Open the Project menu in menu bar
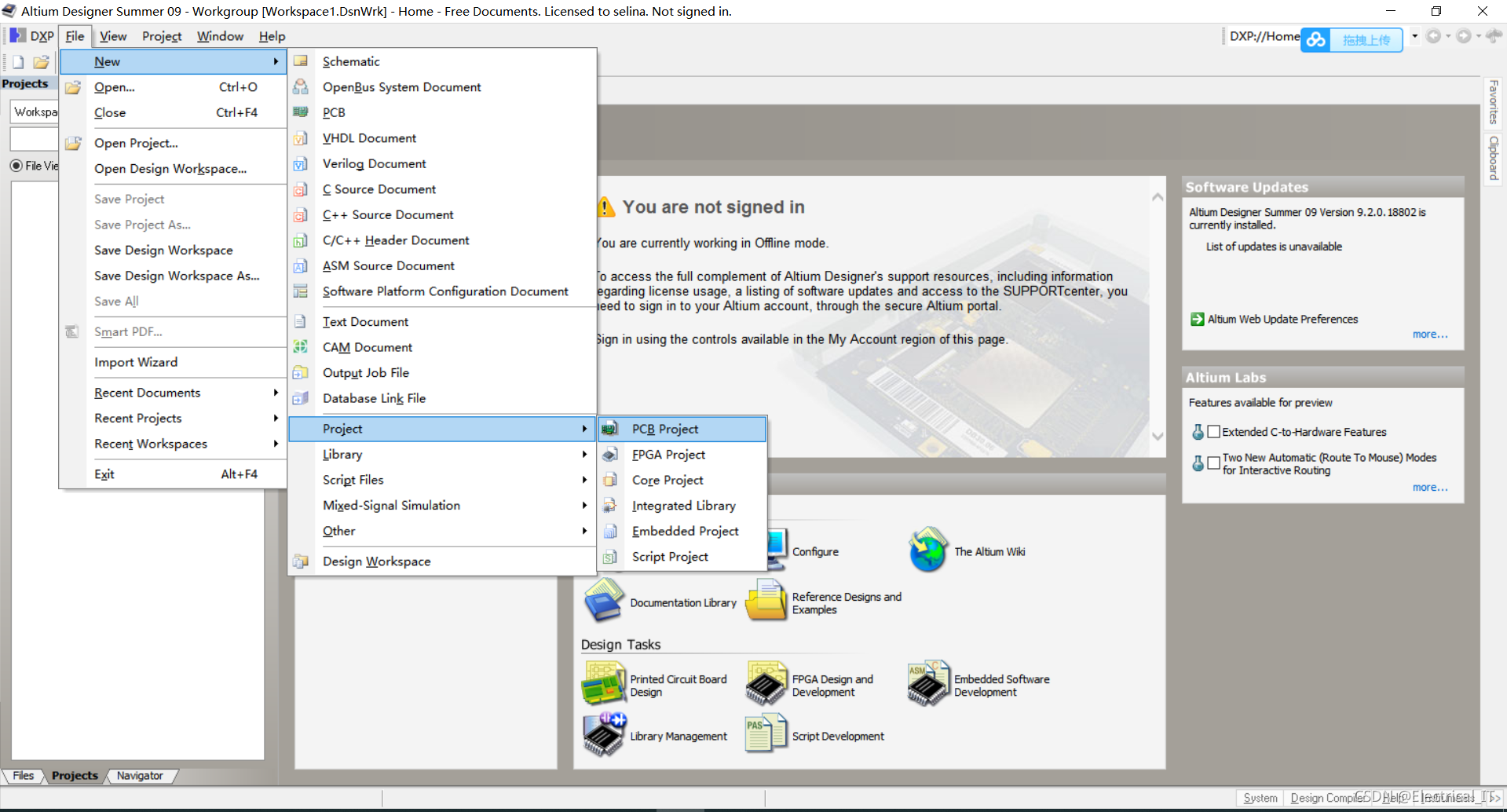Image resolution: width=1507 pixels, height=812 pixels. point(162,36)
